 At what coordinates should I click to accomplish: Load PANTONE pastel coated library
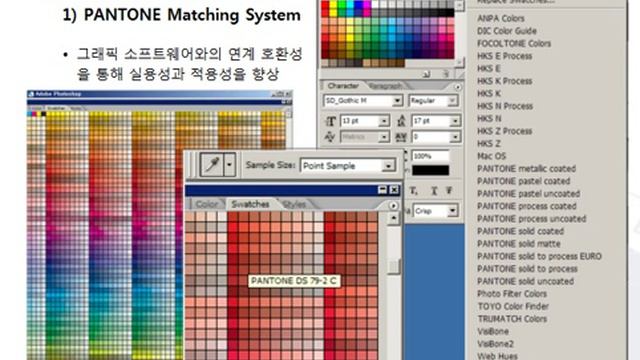(x=524, y=181)
